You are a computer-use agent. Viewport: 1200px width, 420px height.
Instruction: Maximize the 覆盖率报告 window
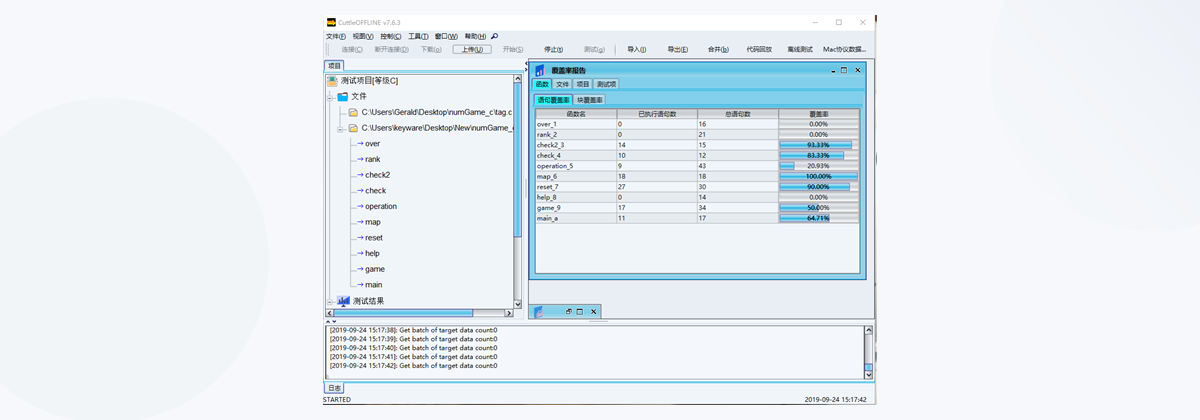844,71
